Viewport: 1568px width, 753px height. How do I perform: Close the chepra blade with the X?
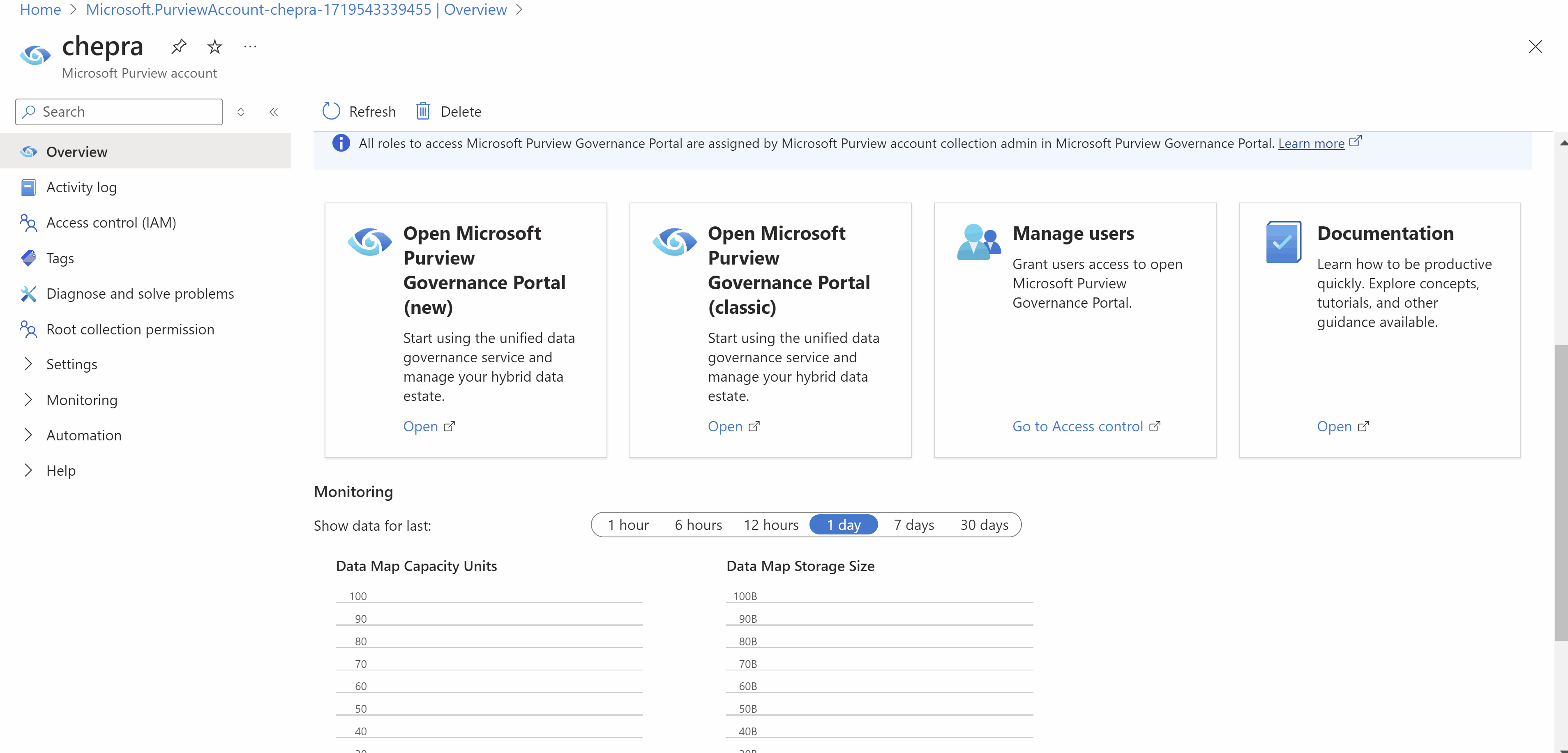pos(1535,47)
